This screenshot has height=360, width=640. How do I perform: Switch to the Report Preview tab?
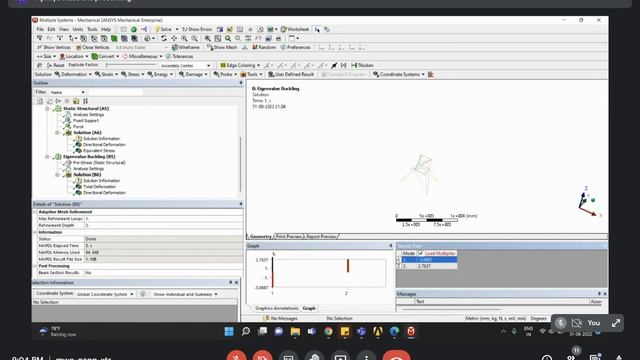321,236
